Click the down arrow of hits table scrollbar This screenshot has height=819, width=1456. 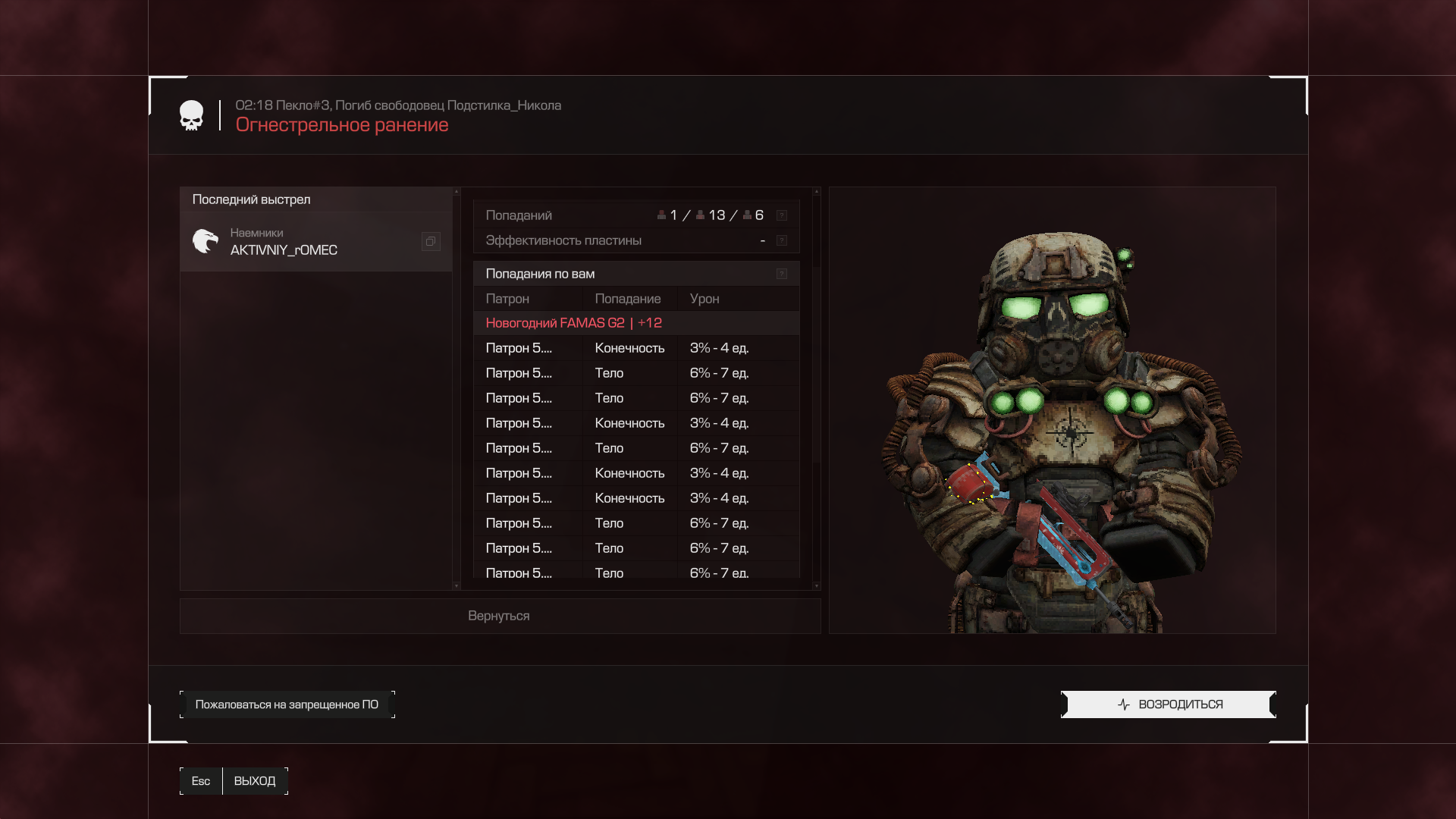coord(816,585)
